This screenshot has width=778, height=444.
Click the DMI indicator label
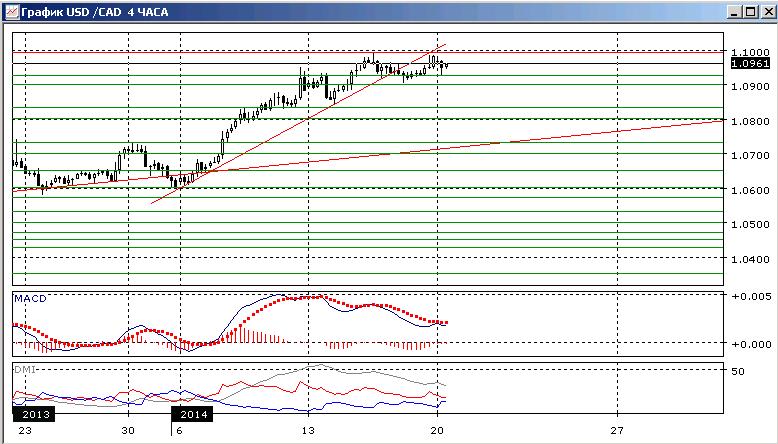tap(25, 370)
